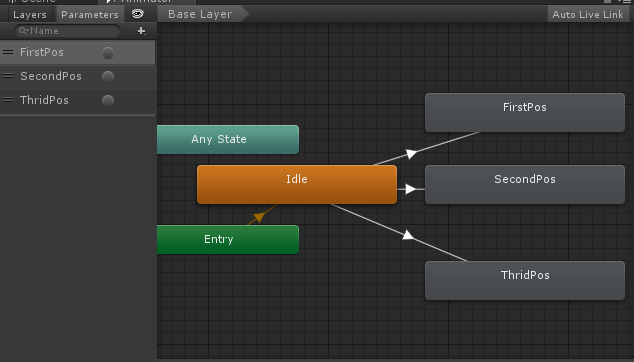Grab the FirstPos parameter reorder handle
Image resolution: width=634 pixels, height=362 pixels.
tap(8, 52)
